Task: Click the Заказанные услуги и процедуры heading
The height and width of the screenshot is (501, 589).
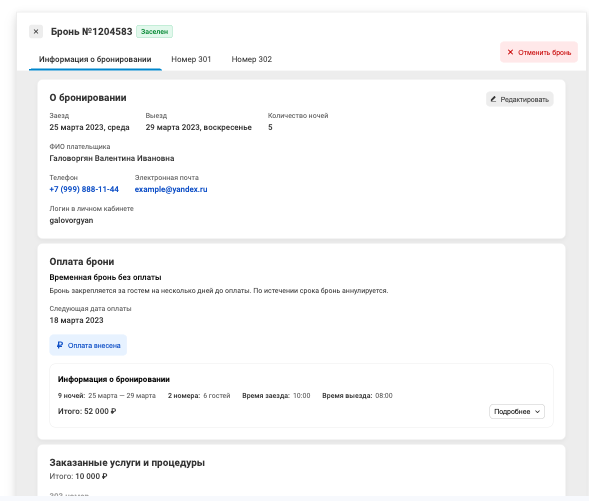Action: 127,463
